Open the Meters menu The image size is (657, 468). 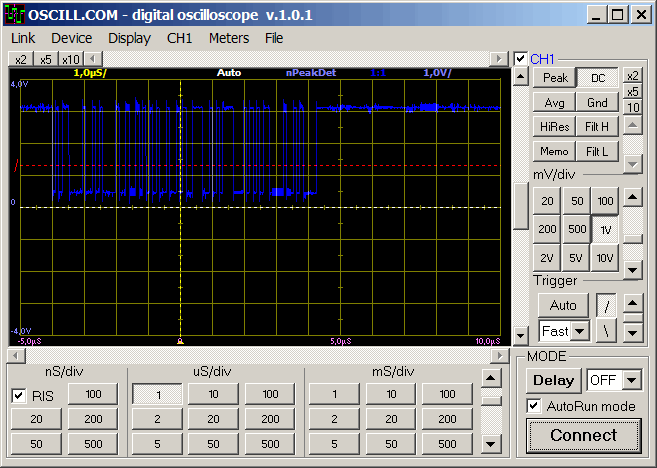tap(229, 38)
